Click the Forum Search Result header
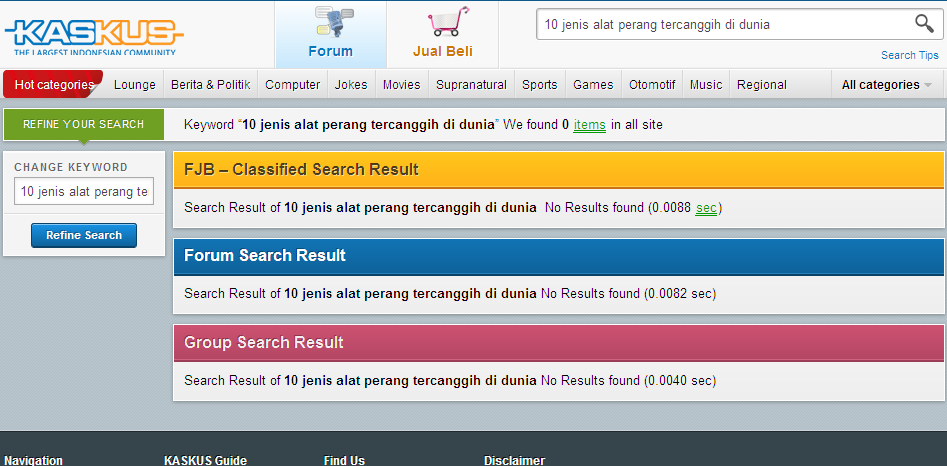The height and width of the screenshot is (466, 947). point(559,255)
